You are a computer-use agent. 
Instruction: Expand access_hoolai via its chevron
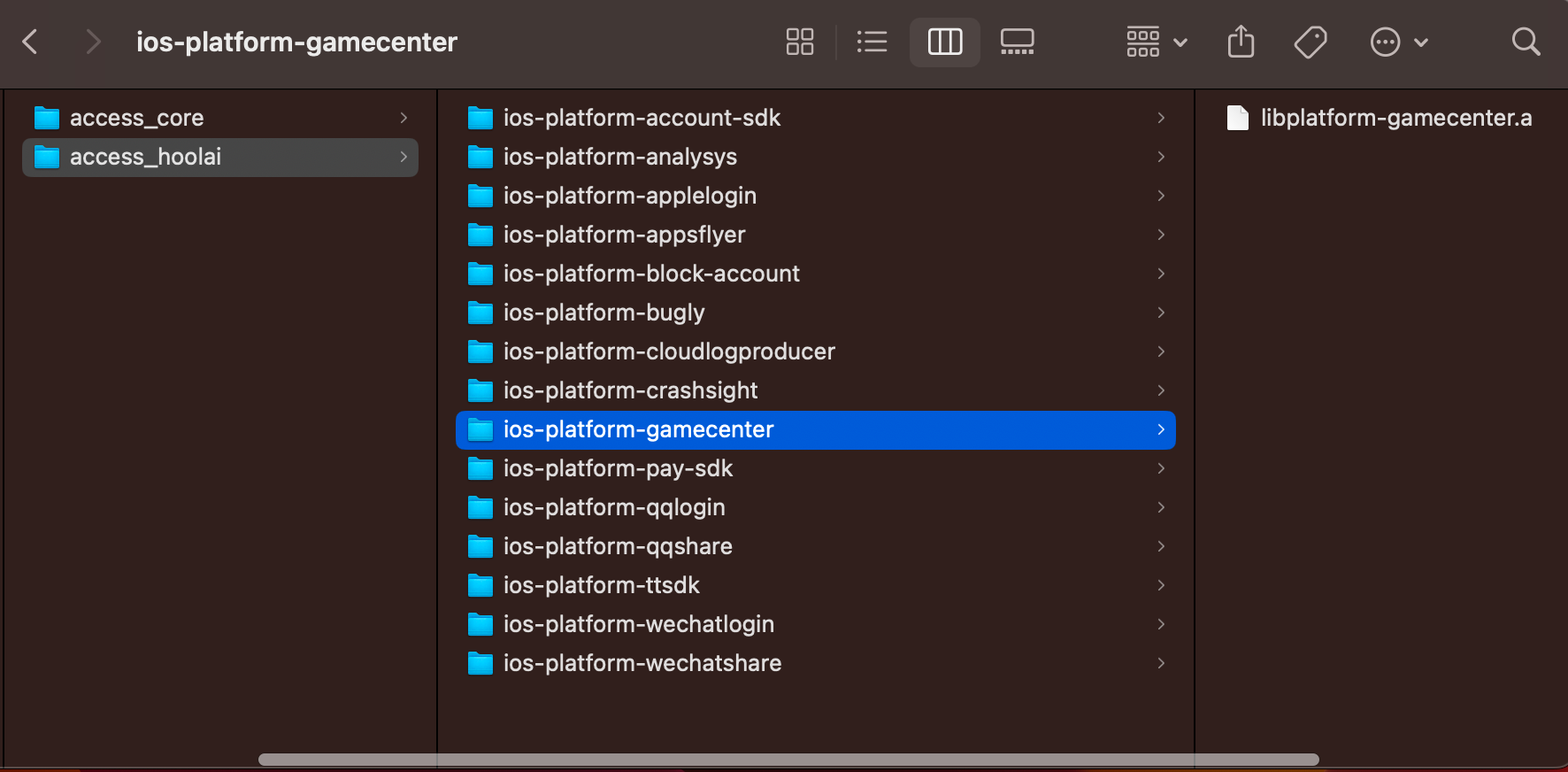[x=404, y=157]
